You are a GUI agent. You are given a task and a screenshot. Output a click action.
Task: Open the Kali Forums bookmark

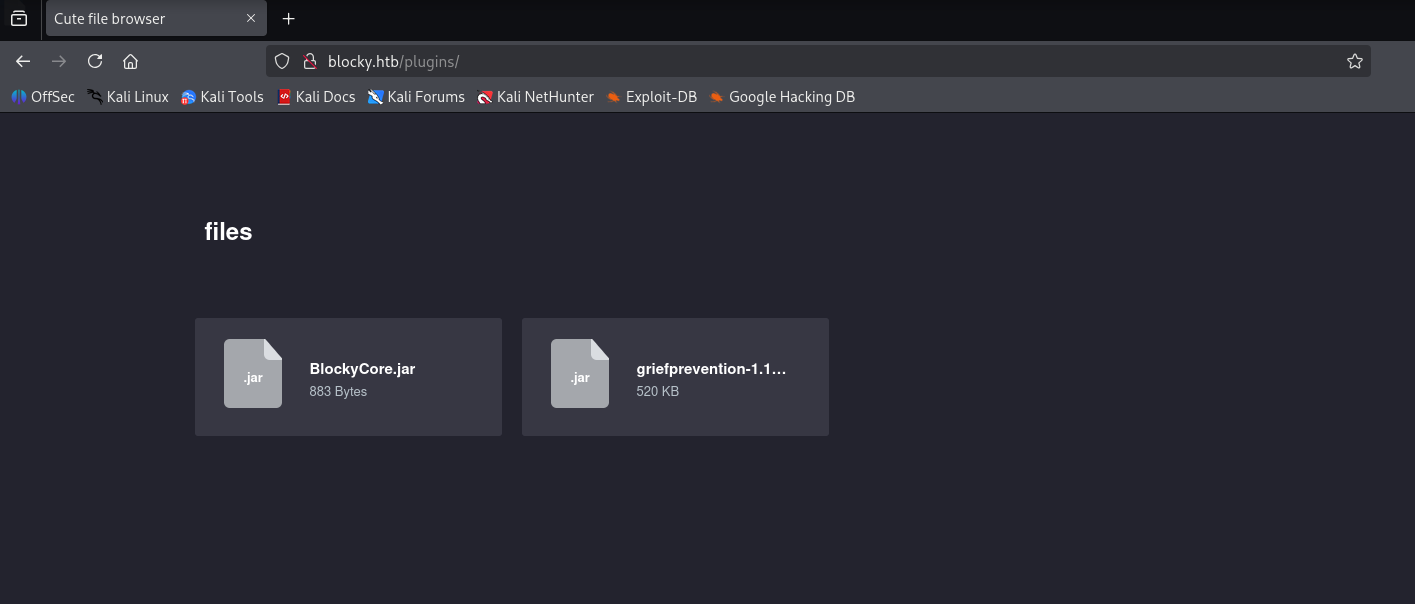(x=416, y=97)
